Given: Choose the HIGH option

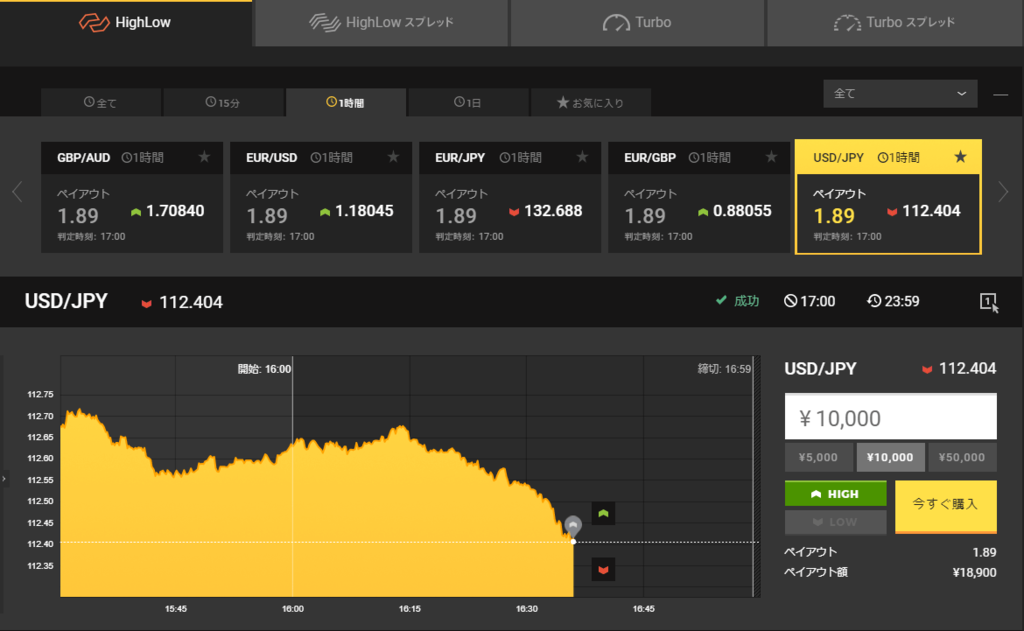Looking at the screenshot, I should pyautogui.click(x=835, y=494).
